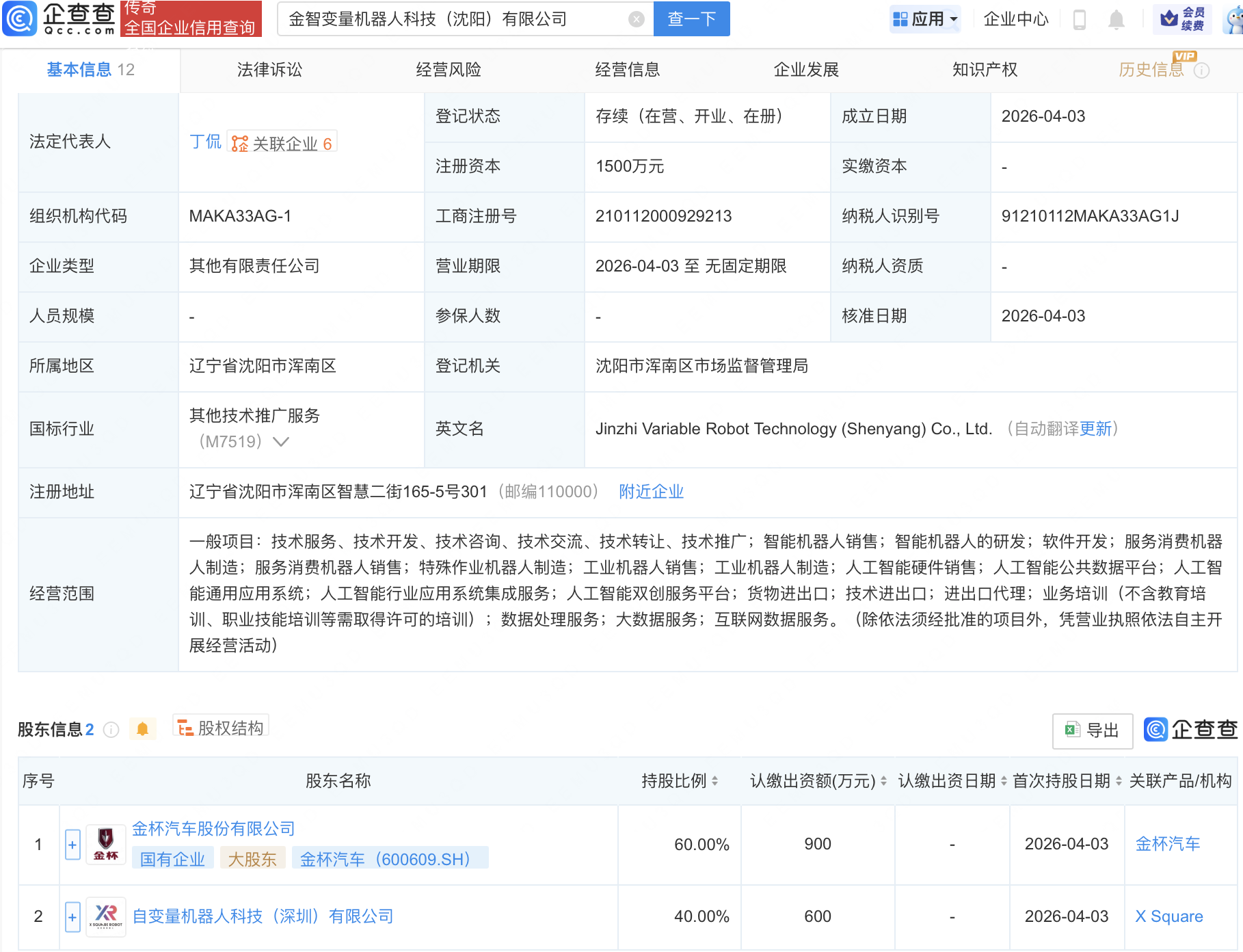Image resolution: width=1243 pixels, height=952 pixels.
Task: Open the 应用 dropdown menu
Action: (x=924, y=19)
